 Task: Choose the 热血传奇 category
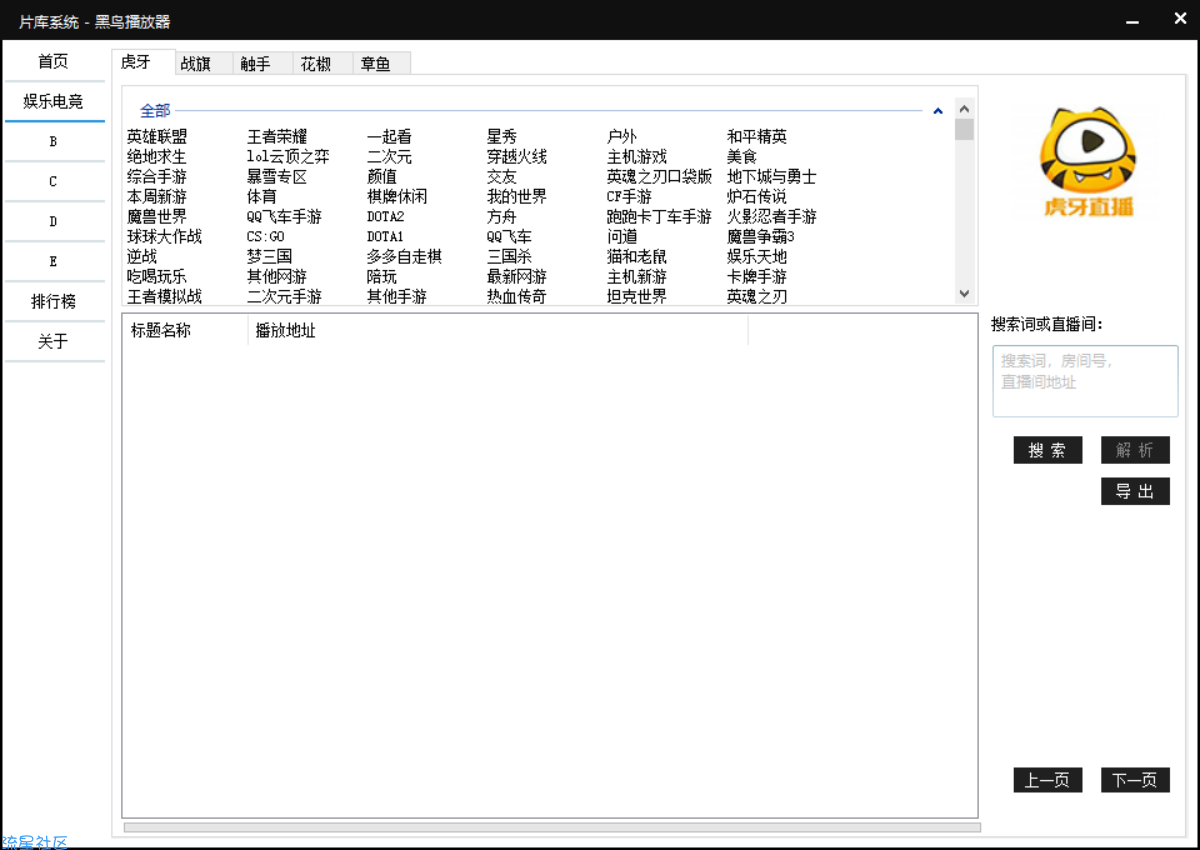tap(517, 297)
